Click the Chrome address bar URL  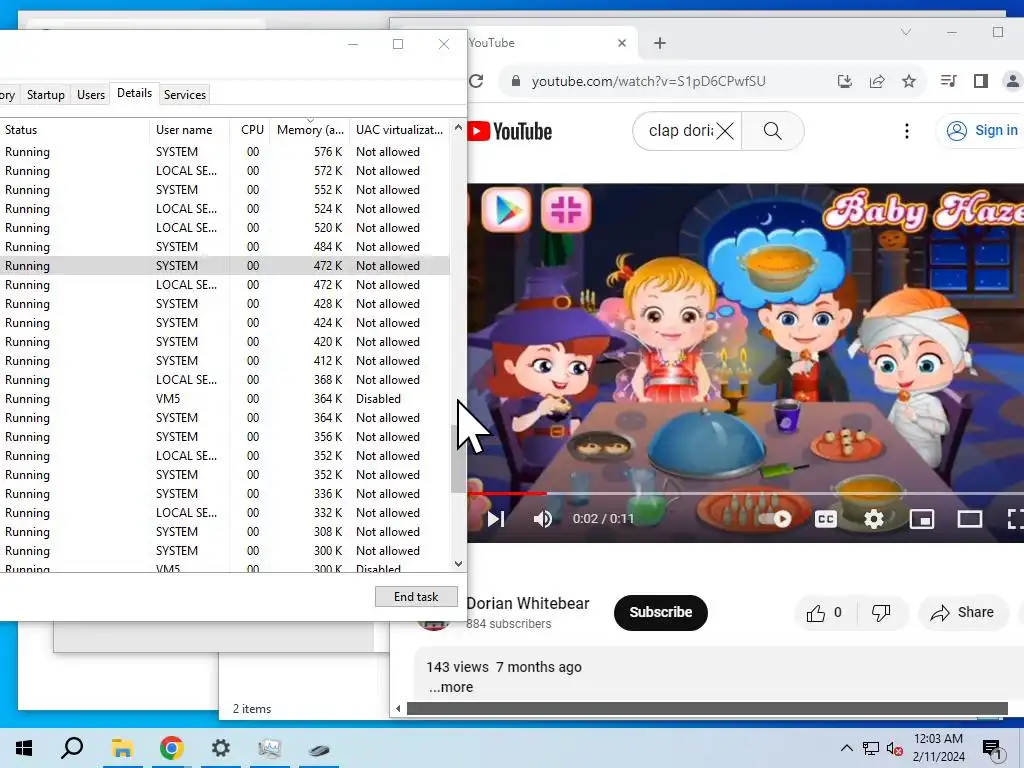[648, 81]
